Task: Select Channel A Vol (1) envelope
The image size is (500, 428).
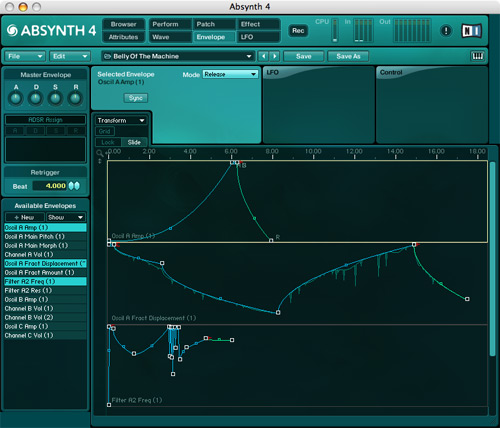Action: [45, 254]
